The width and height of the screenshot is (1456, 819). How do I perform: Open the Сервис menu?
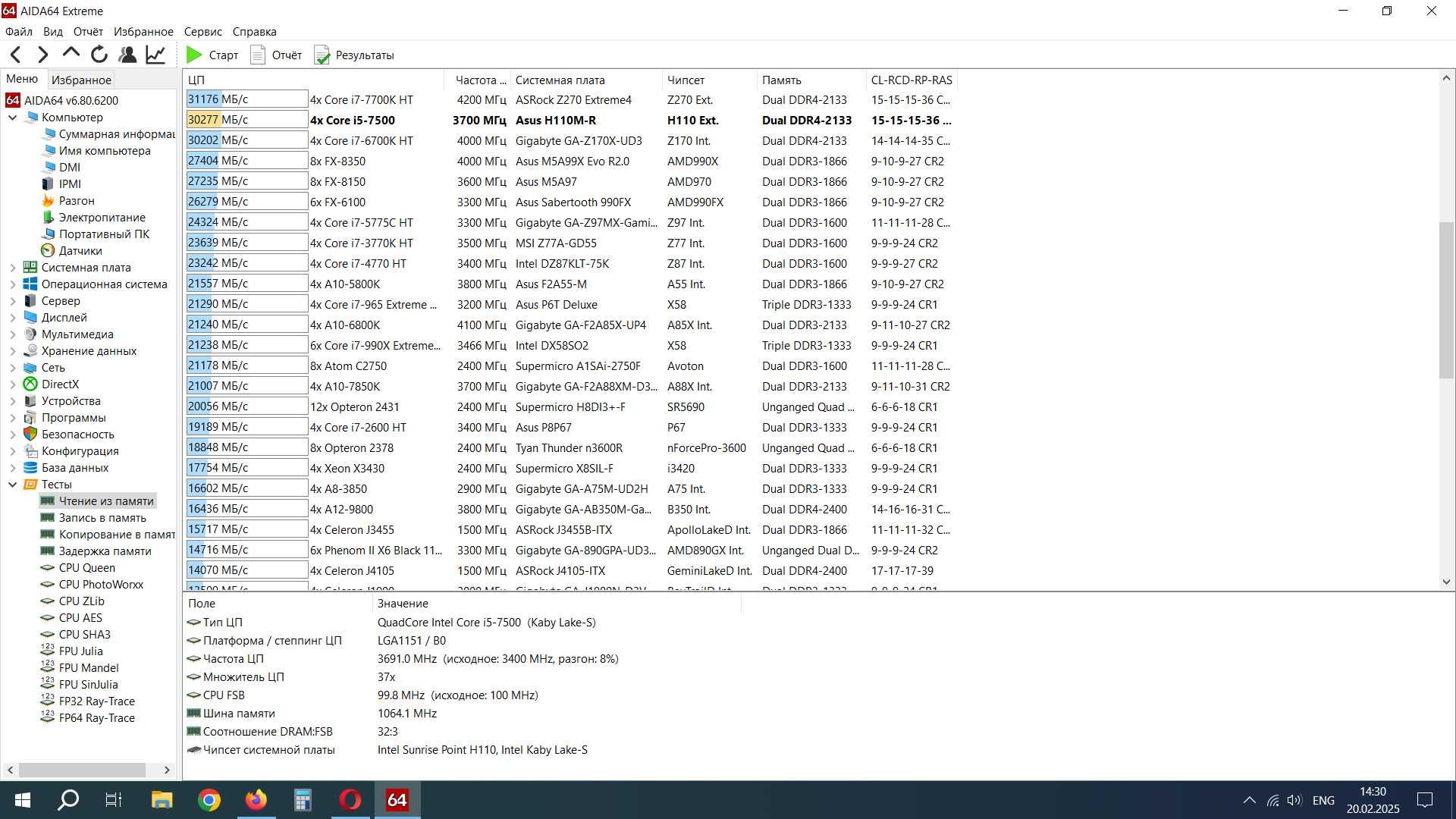pos(202,31)
